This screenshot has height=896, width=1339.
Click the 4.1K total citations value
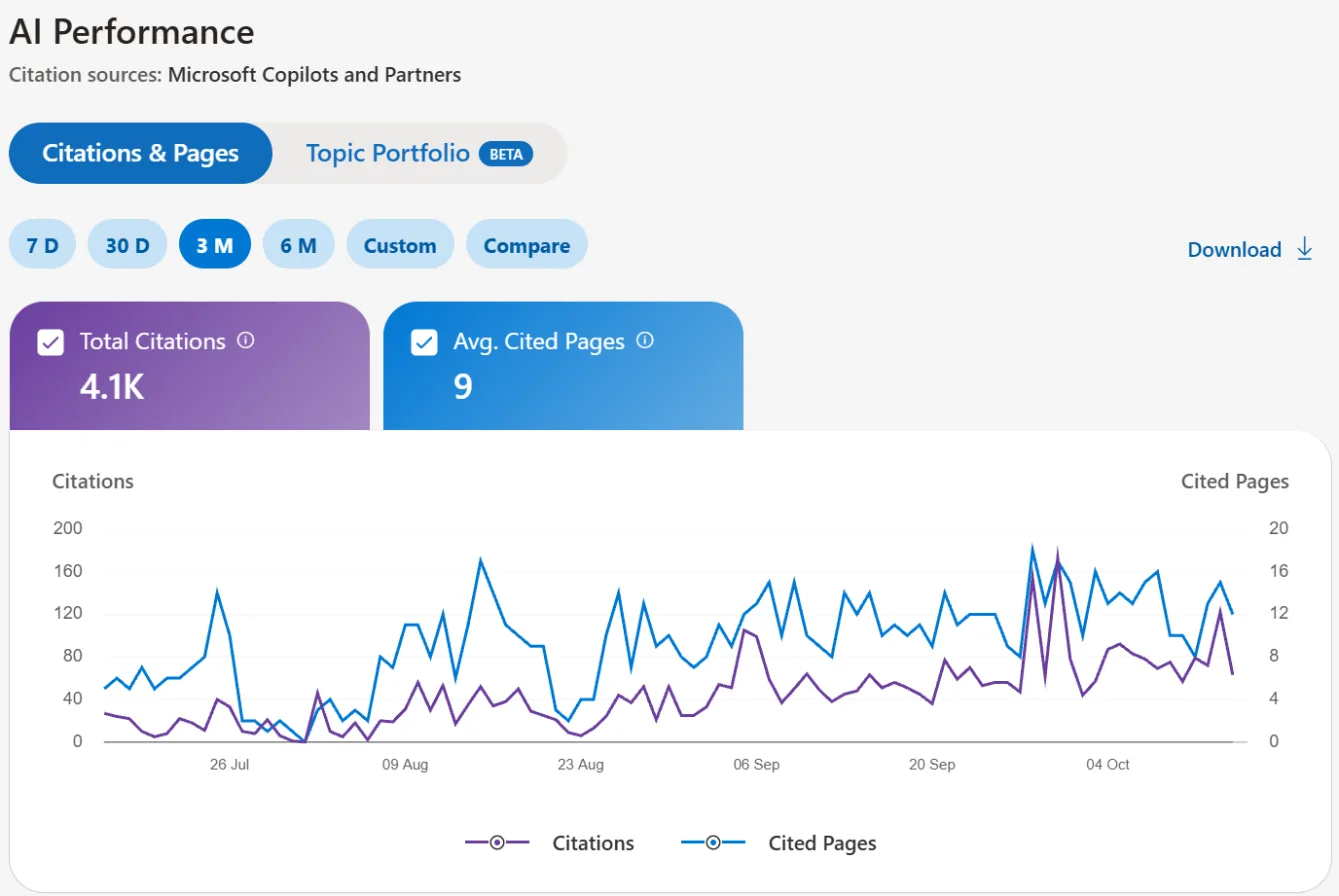112,386
